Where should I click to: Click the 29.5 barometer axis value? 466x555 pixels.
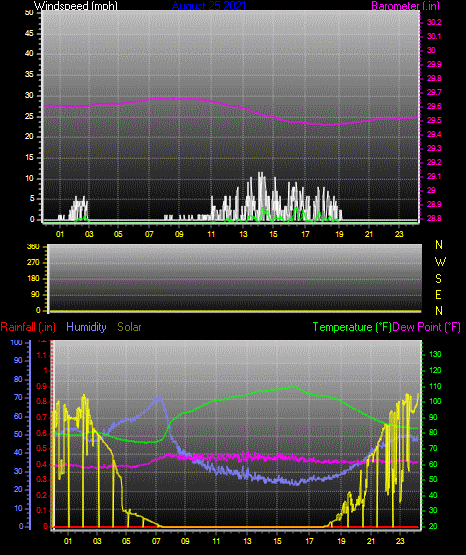pos(434,120)
